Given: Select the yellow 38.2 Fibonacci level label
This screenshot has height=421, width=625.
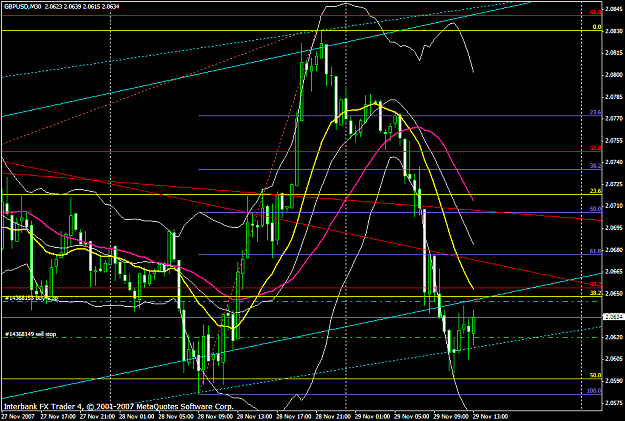Looking at the screenshot, I should coord(596,293).
